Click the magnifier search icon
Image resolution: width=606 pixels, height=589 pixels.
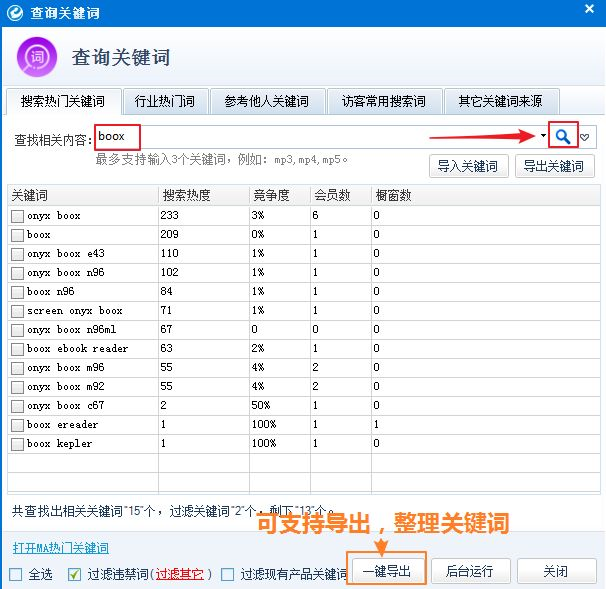coord(563,136)
